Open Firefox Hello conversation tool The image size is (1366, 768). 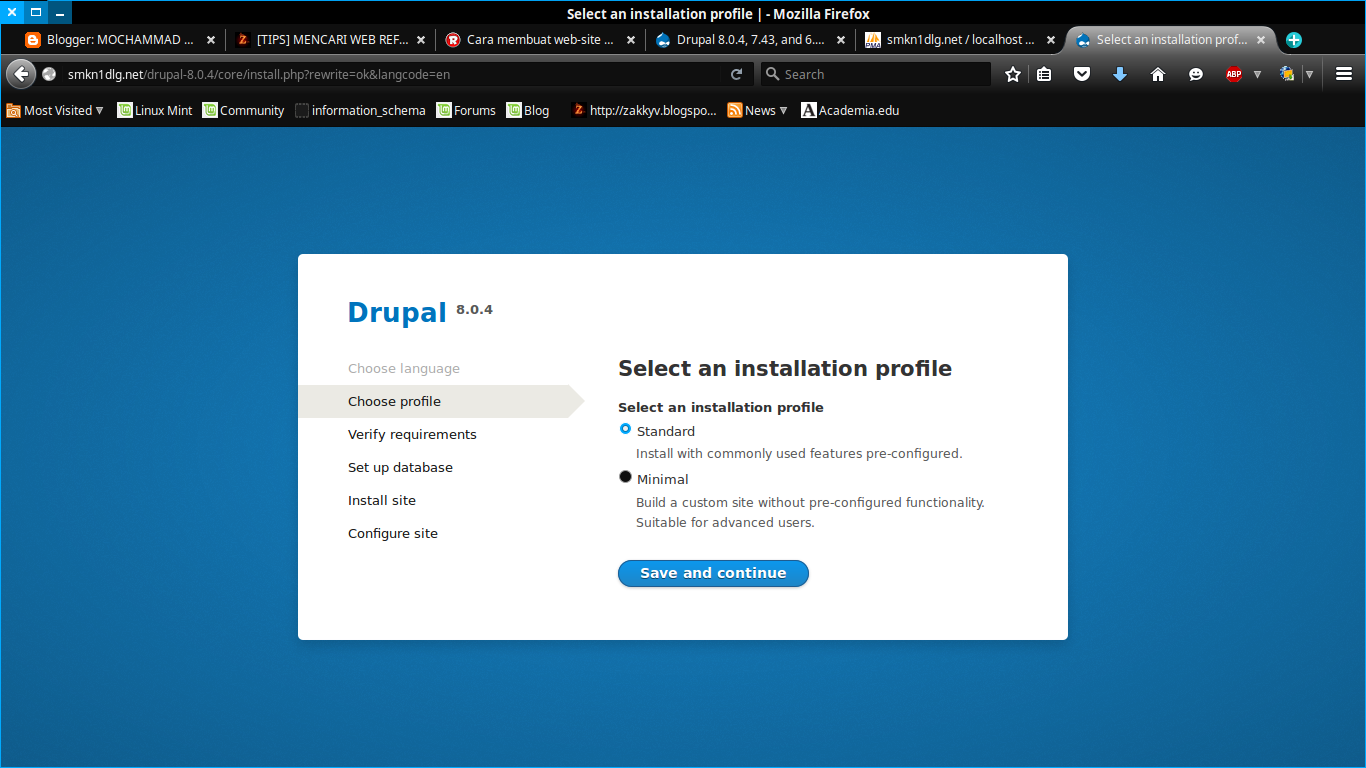[x=1196, y=73]
